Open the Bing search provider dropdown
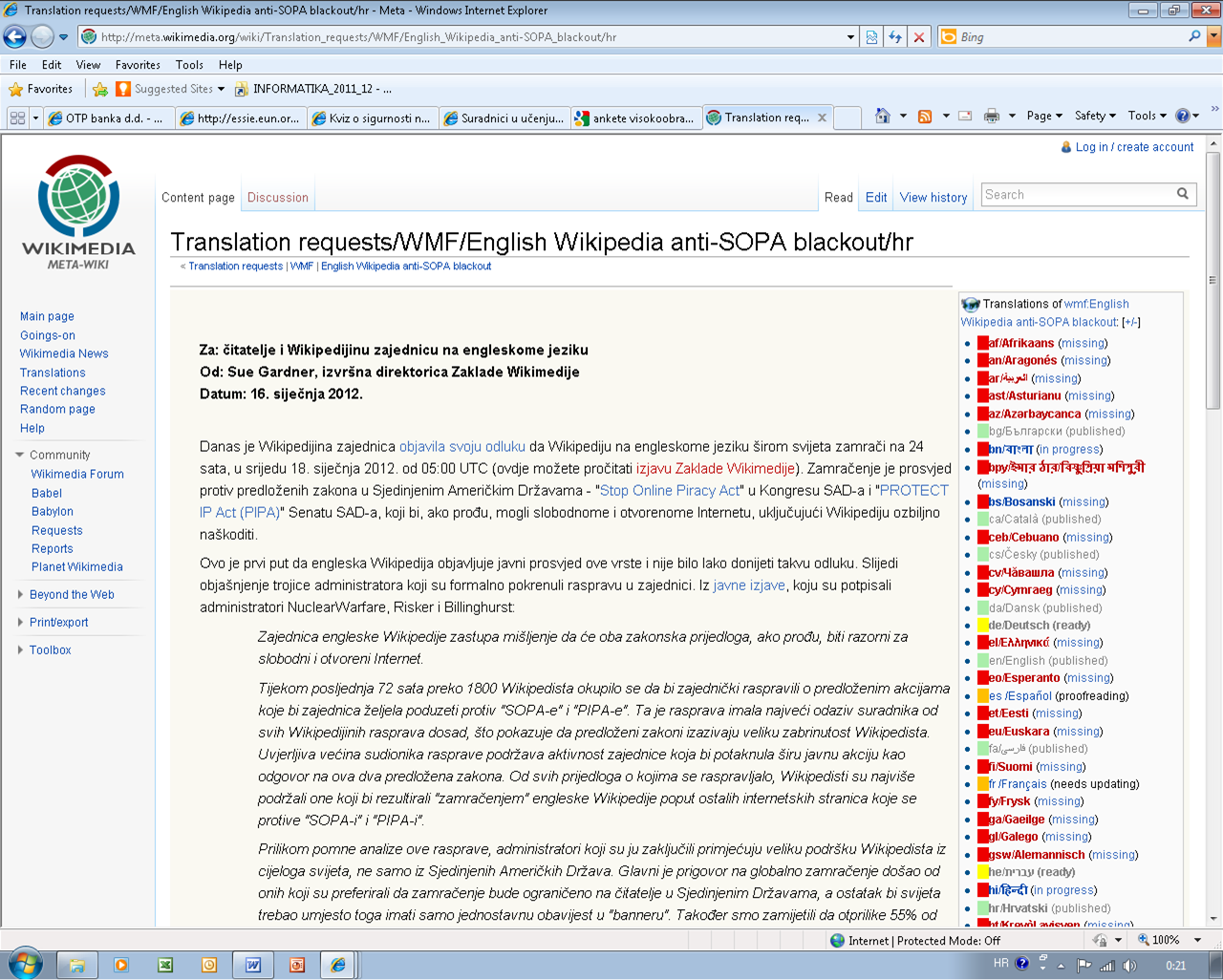The width and height of the screenshot is (1223, 980). click(x=1213, y=37)
